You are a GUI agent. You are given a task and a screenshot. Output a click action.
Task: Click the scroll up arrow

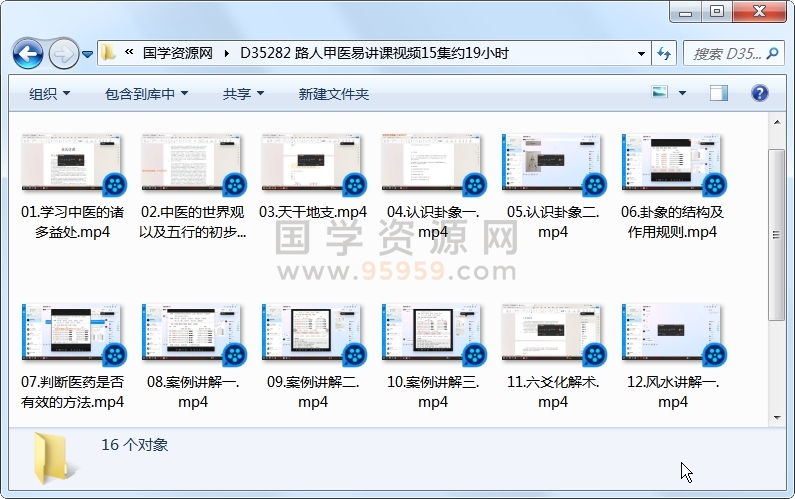[777, 122]
